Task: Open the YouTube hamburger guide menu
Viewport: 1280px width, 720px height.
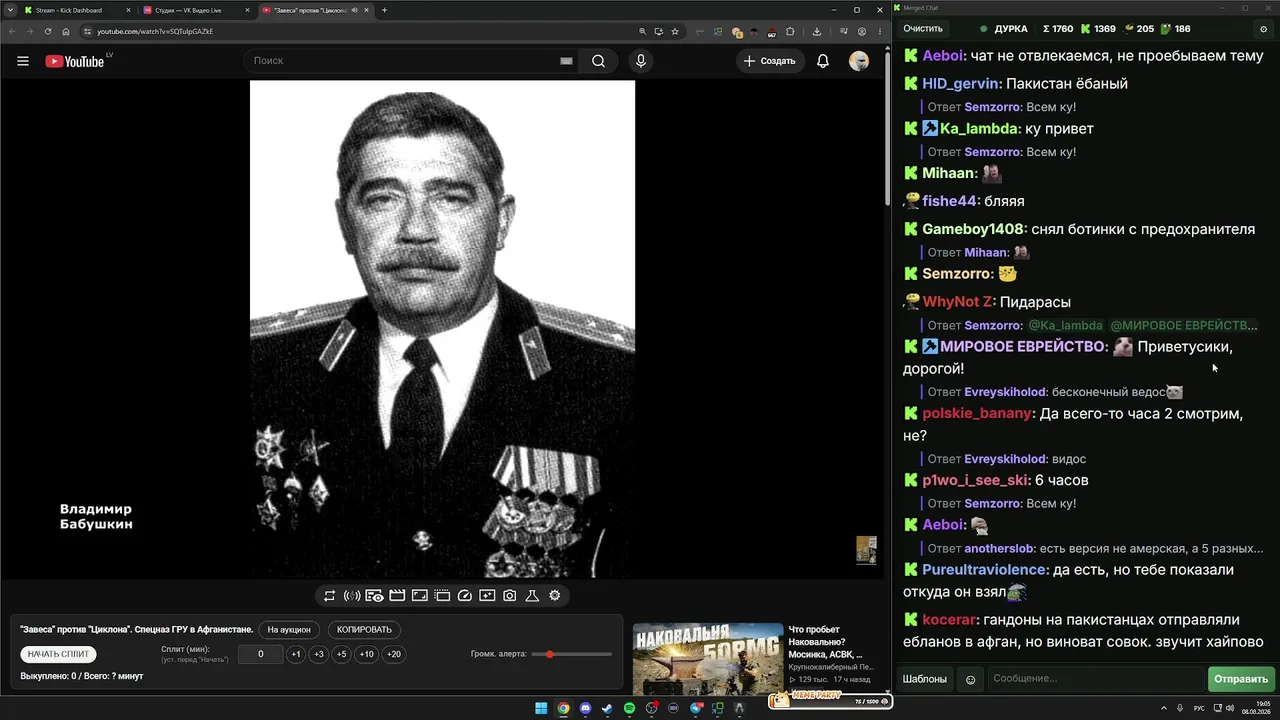Action: pyautogui.click(x=23, y=61)
